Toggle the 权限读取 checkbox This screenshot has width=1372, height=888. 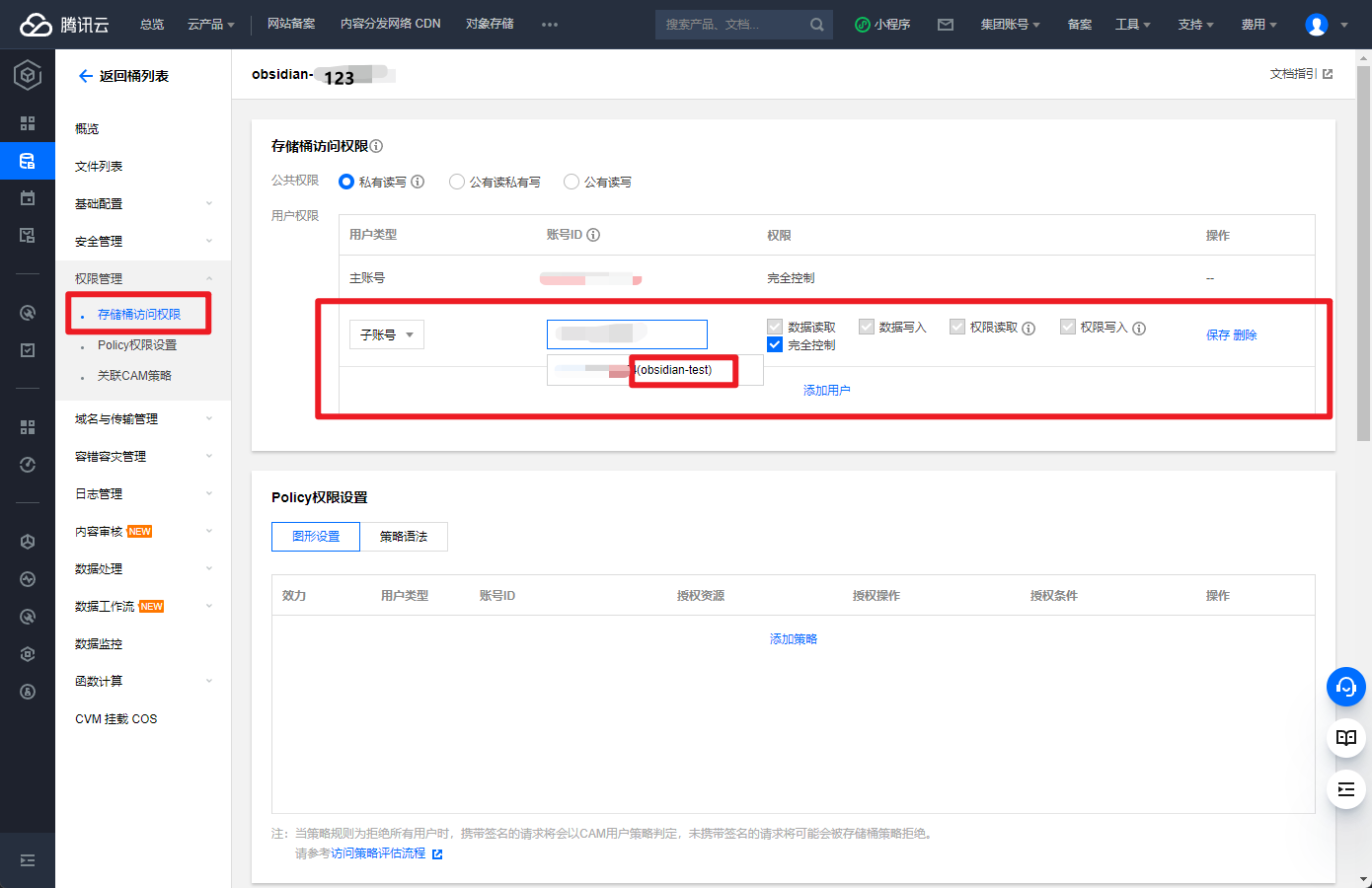[x=957, y=327]
